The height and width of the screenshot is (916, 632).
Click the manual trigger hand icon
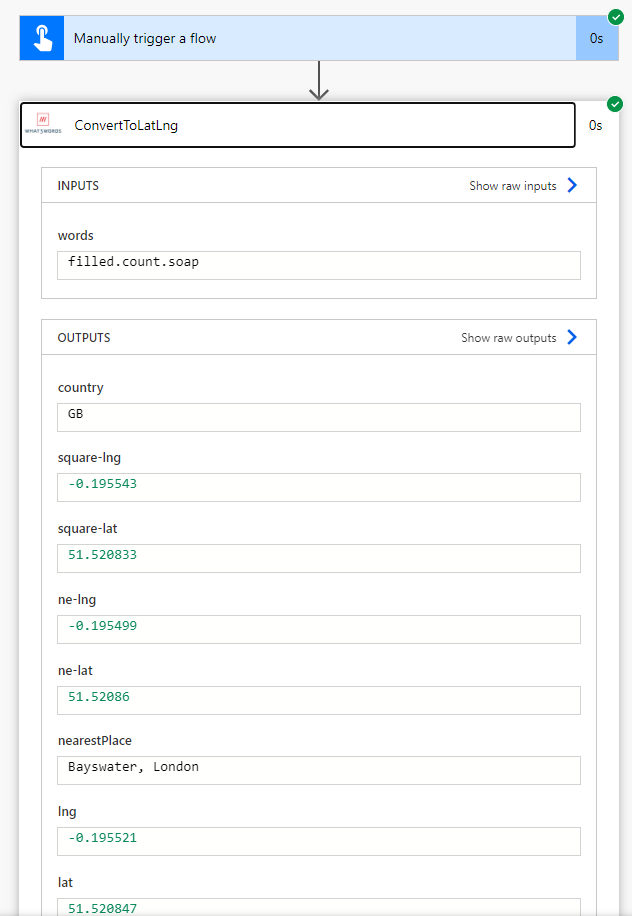pyautogui.click(x=41, y=38)
